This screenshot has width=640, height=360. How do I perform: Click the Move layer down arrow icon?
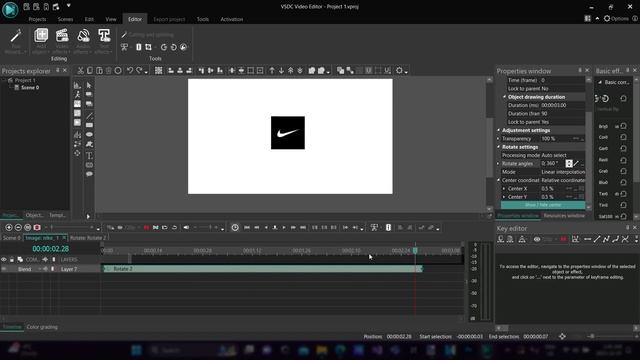[281, 71]
